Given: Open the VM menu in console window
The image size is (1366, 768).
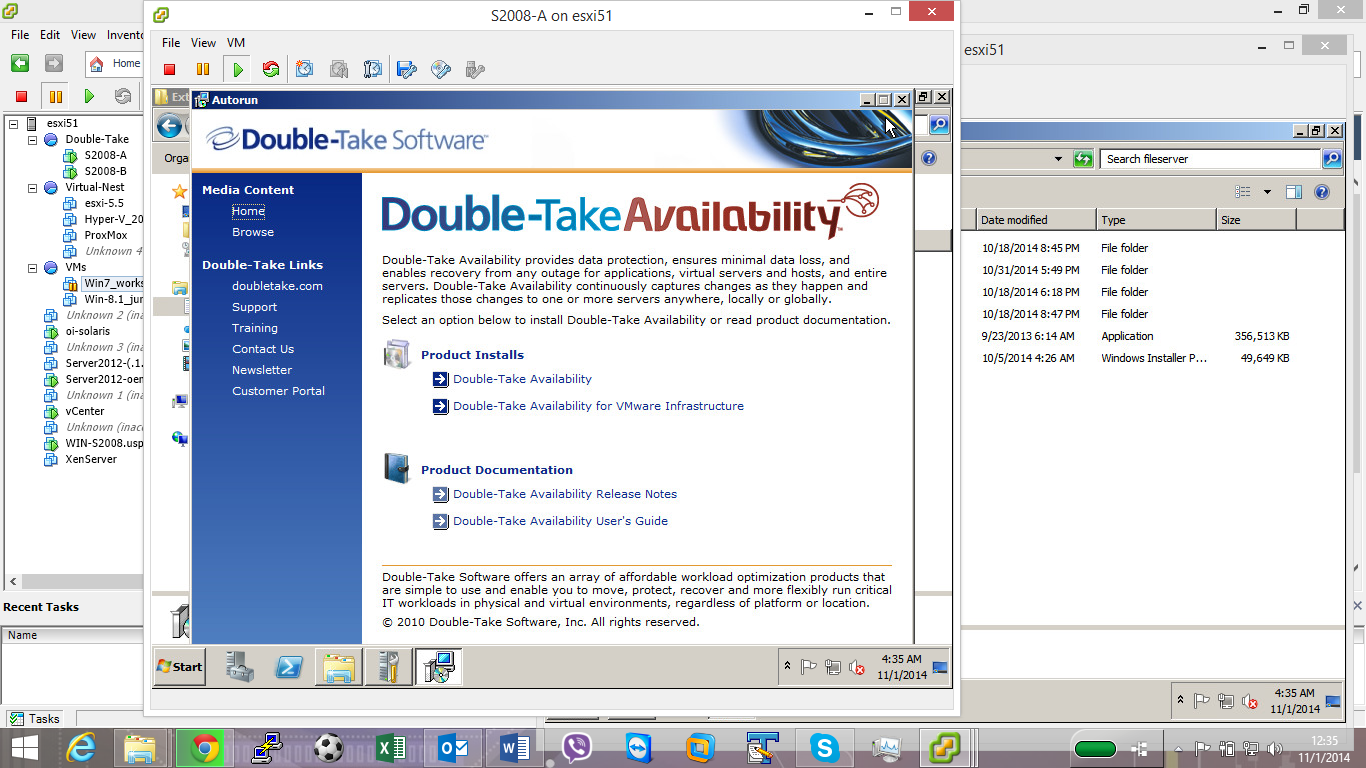Looking at the screenshot, I should coord(236,43).
